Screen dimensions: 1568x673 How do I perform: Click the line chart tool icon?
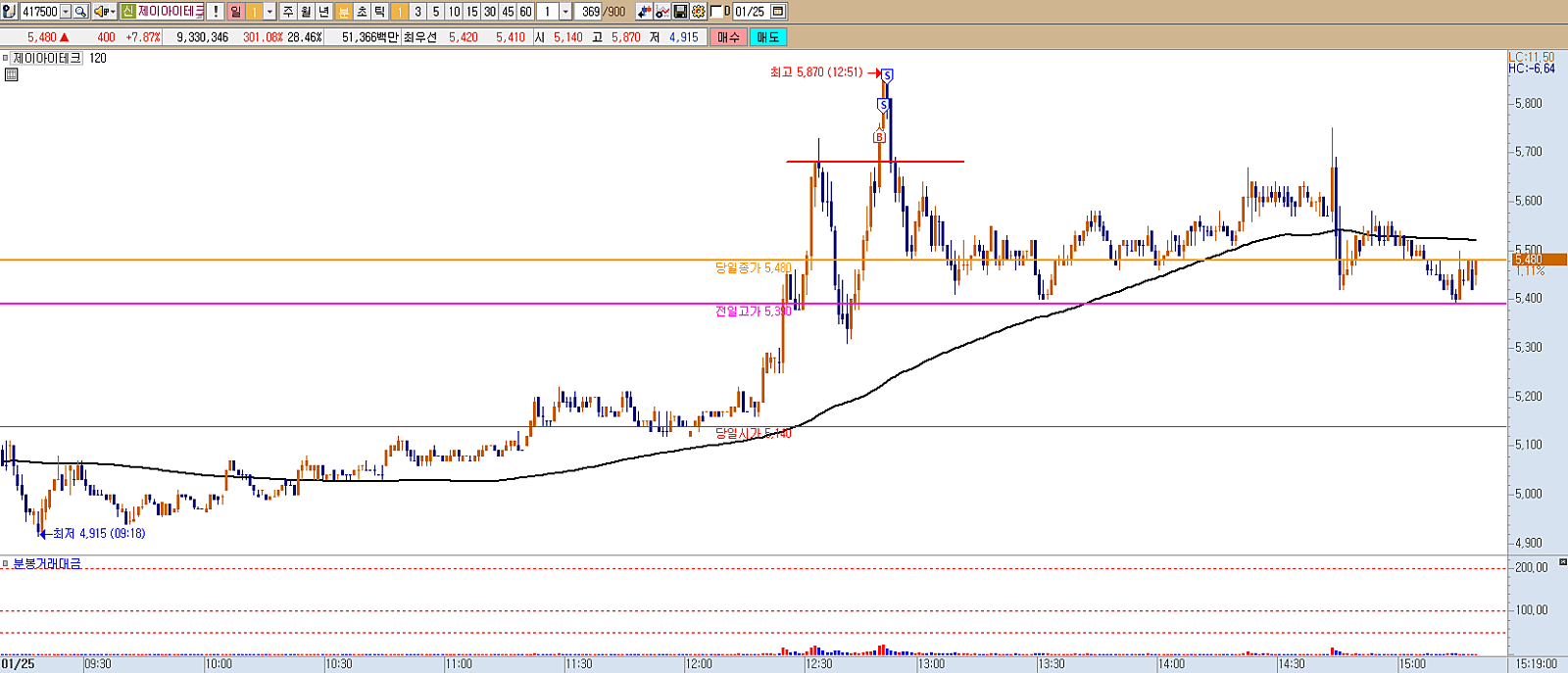click(662, 12)
